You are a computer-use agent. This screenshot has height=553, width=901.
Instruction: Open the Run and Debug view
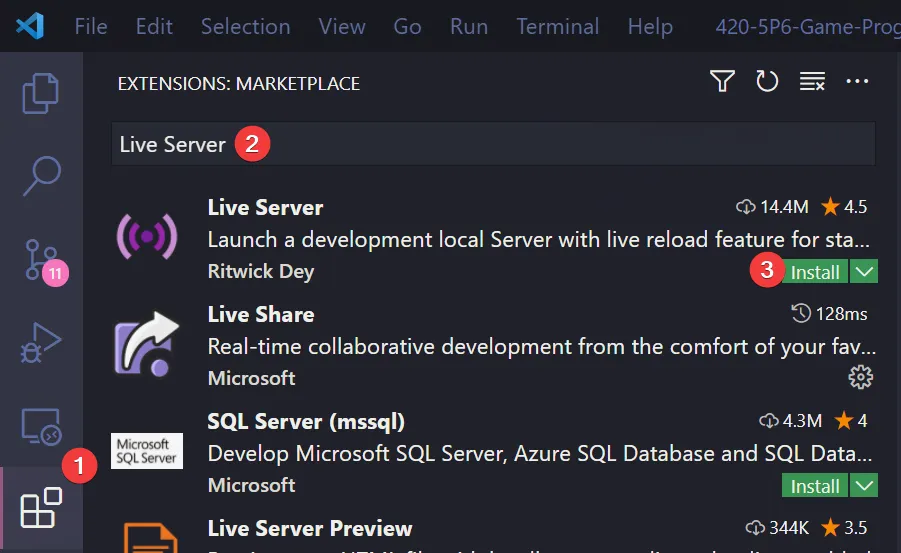click(40, 343)
